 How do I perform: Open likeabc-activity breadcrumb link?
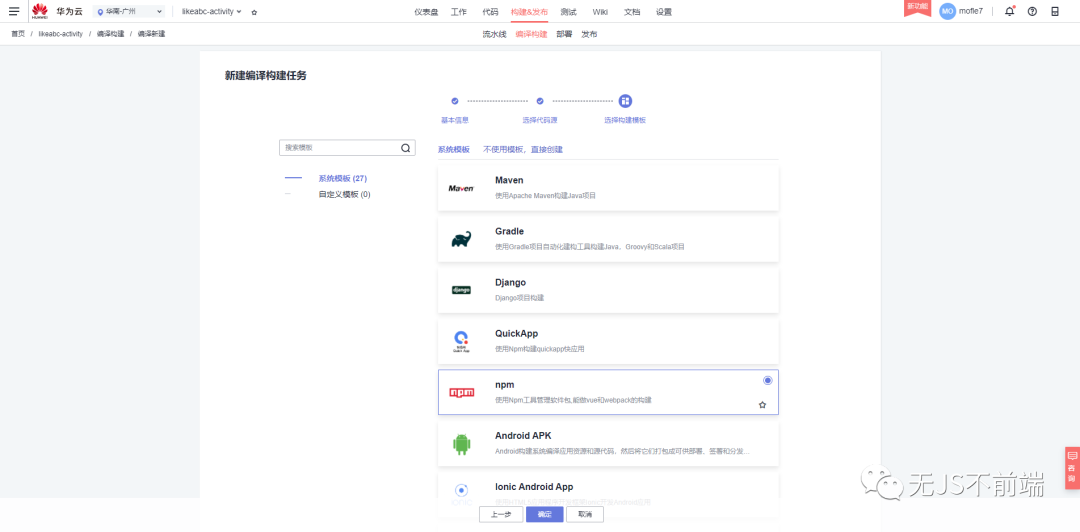pyautogui.click(x=61, y=34)
